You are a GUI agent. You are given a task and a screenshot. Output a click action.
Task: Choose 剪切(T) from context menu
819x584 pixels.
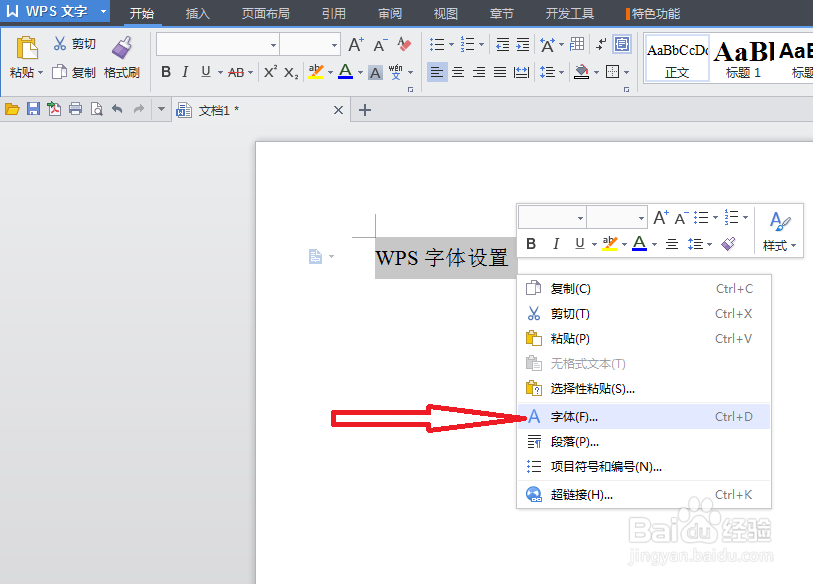click(x=644, y=313)
